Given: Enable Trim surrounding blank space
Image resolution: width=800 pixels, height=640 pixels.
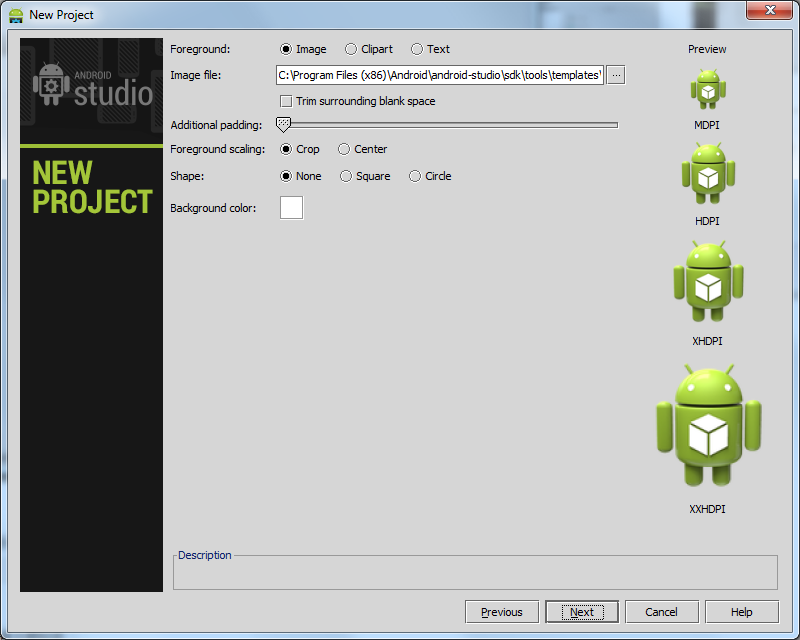Looking at the screenshot, I should tap(286, 101).
